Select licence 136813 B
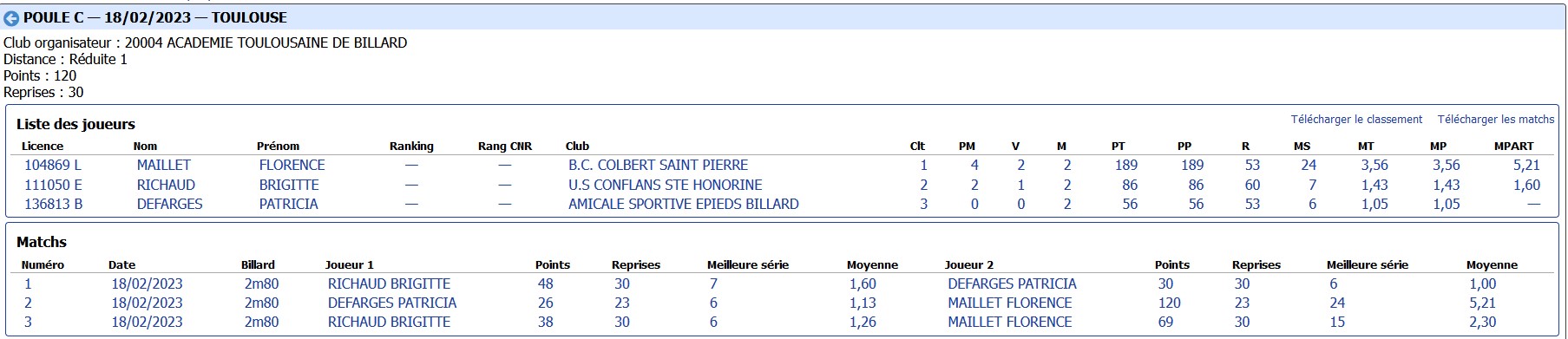Screen dimensions: 1568x339 pos(53,204)
